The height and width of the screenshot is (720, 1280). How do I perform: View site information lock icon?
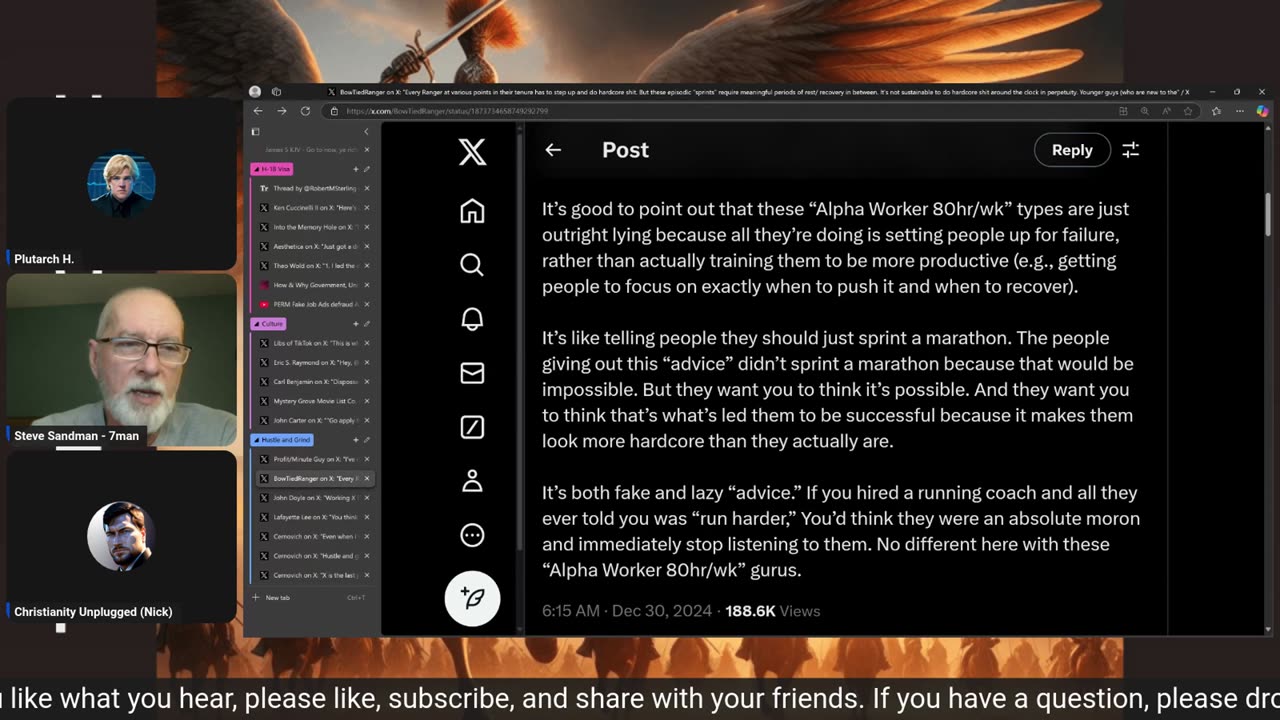[334, 111]
